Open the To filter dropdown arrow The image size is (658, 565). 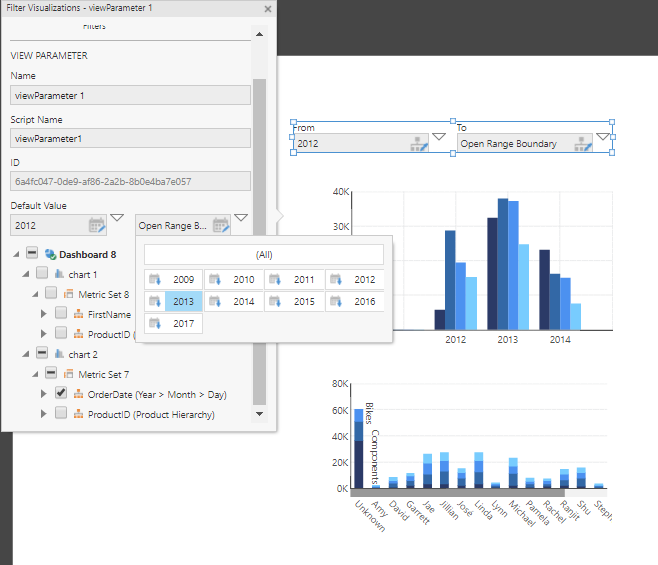(603, 137)
